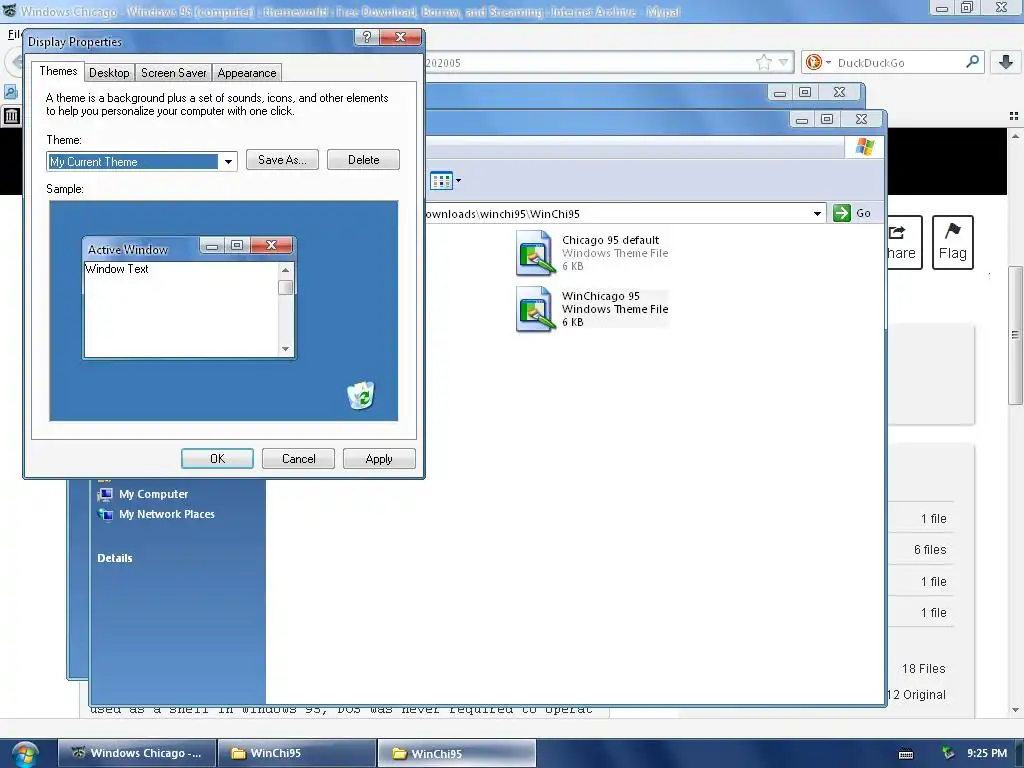Viewport: 1024px width, 768px height.
Task: Confirm with the OK button
Action: click(217, 458)
